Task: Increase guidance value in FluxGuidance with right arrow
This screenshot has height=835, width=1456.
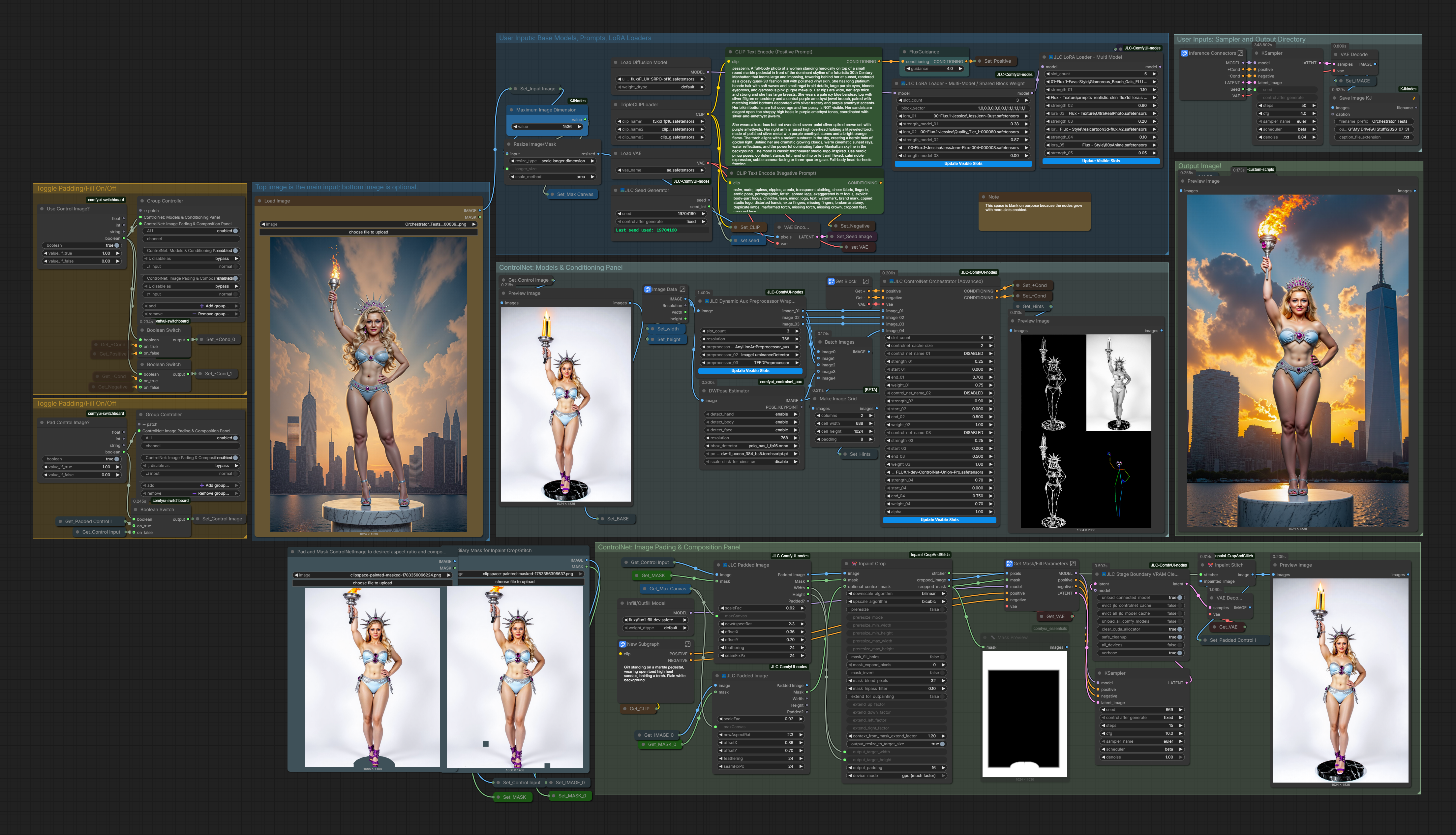Action: coord(960,69)
